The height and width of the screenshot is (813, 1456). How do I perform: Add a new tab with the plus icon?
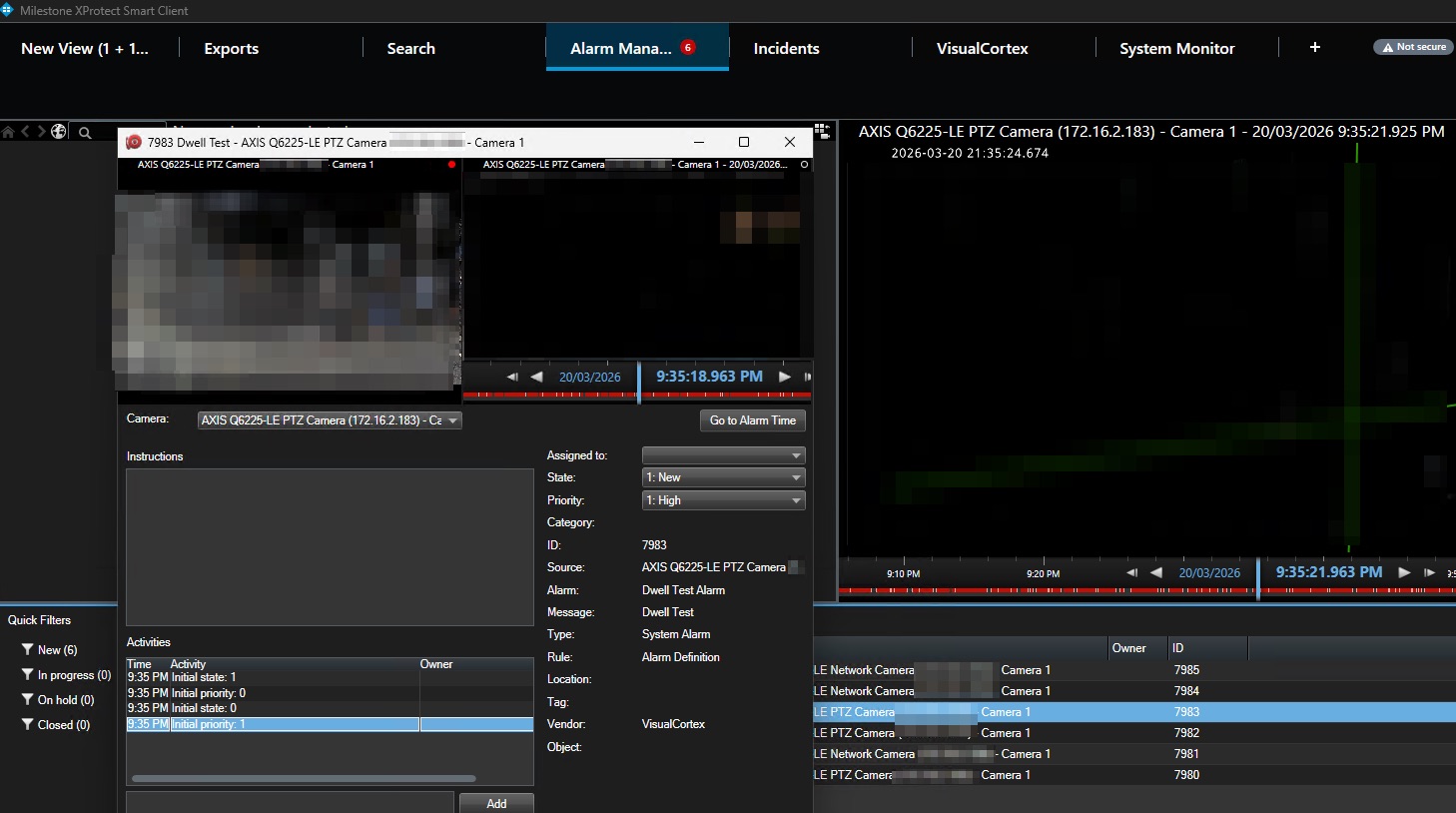tap(1315, 47)
